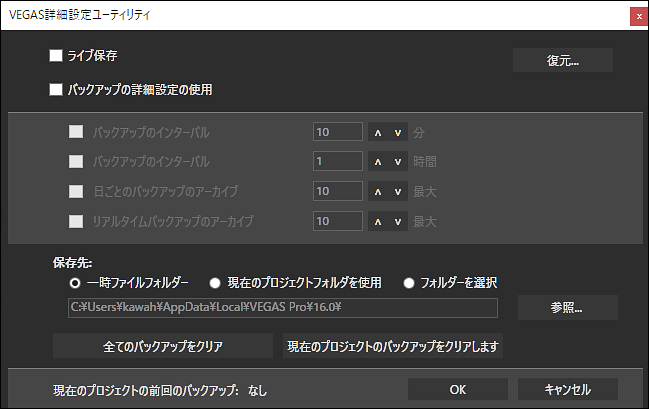Select フォルダーを選択 radio button
The width and height of the screenshot is (649, 409).
pos(409,283)
